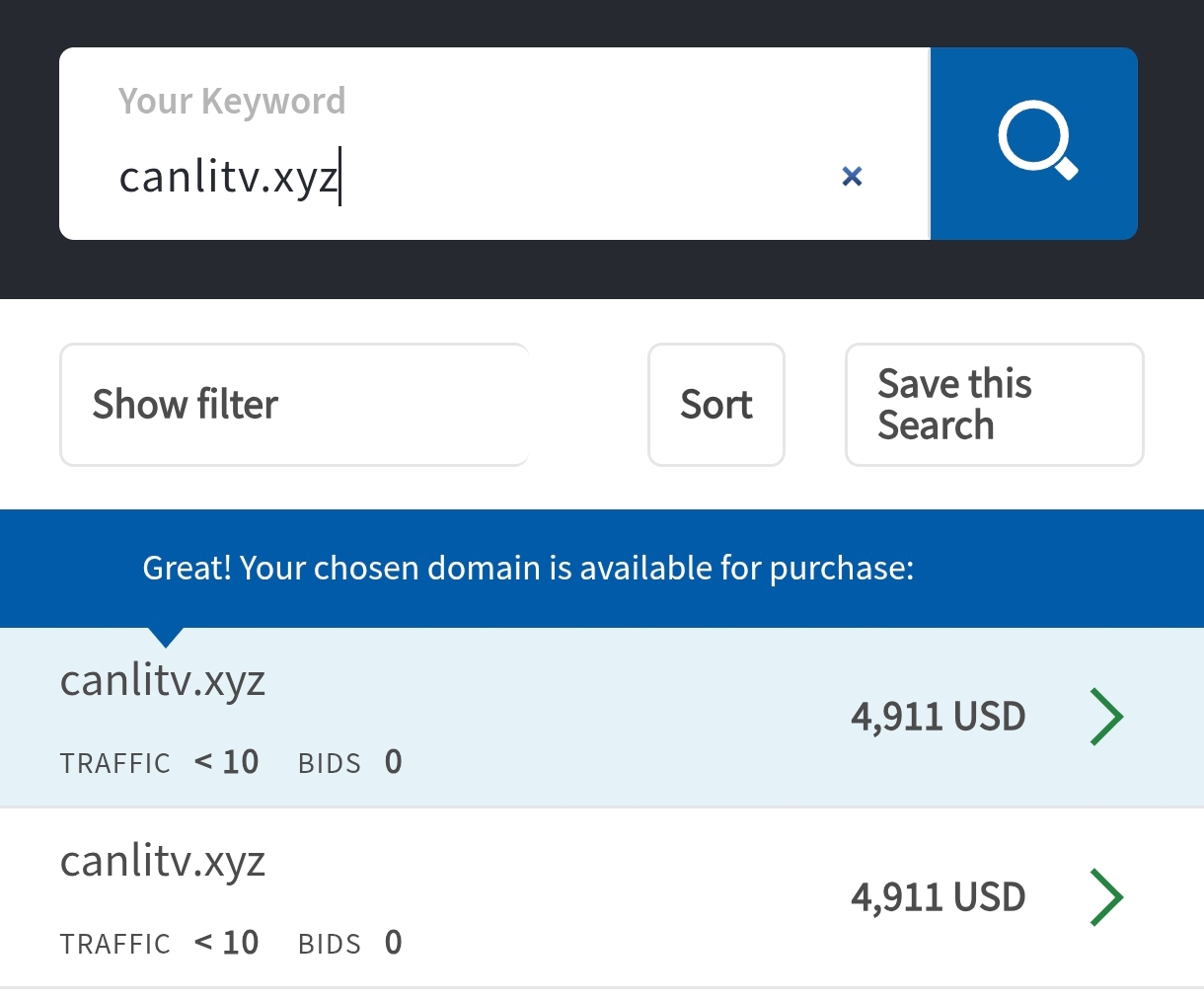Select canlitv.xyz name in second row

[163, 862]
